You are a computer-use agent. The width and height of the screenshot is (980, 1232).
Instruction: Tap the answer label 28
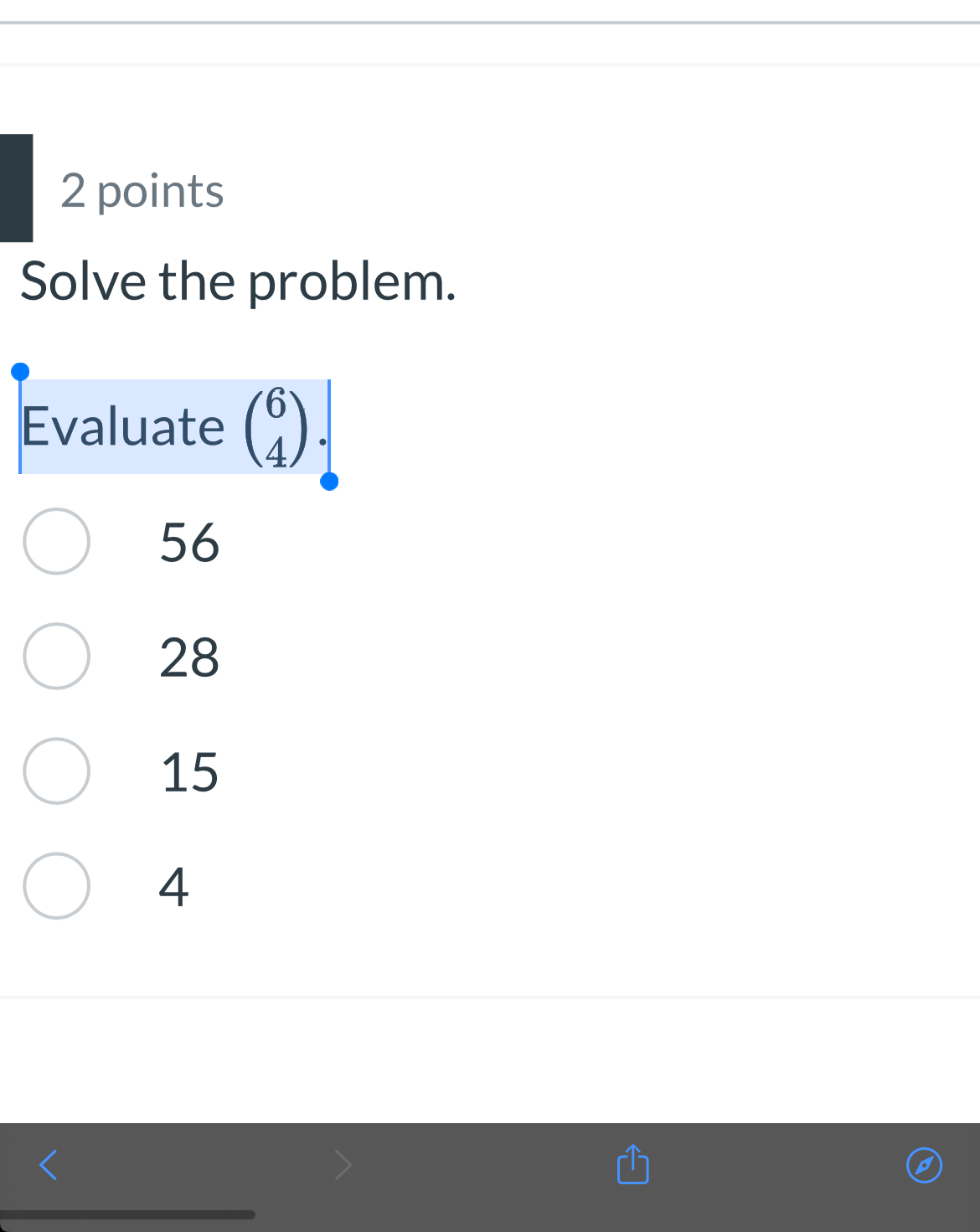188,659
